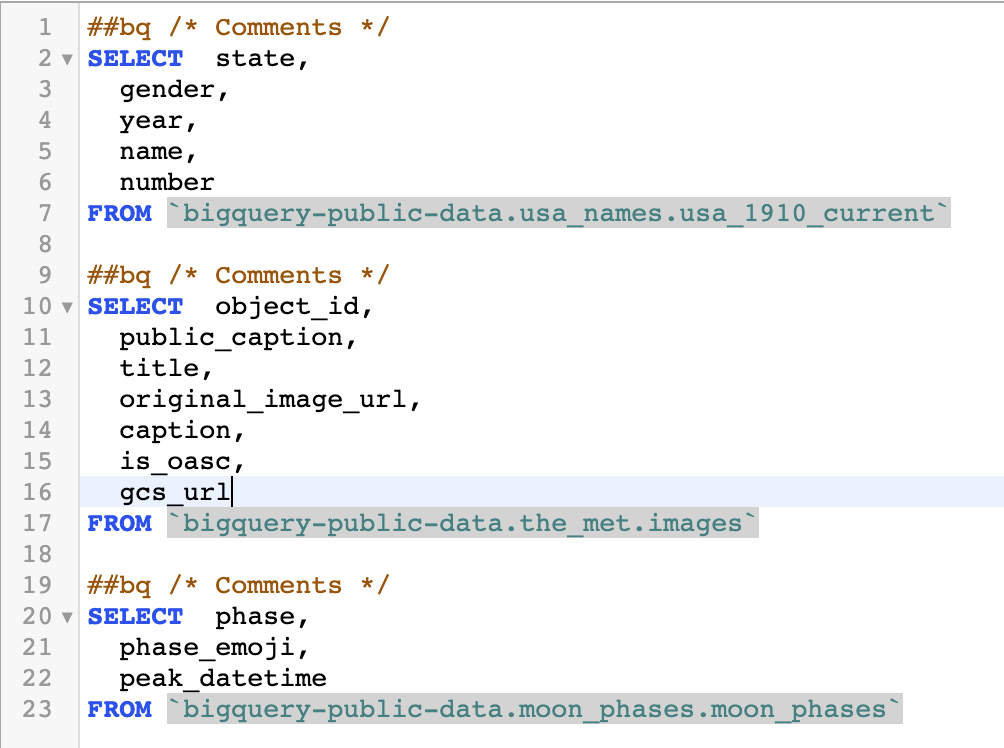Collapse the SELECT block at line 20
This screenshot has width=1004, height=748.
coord(67,617)
